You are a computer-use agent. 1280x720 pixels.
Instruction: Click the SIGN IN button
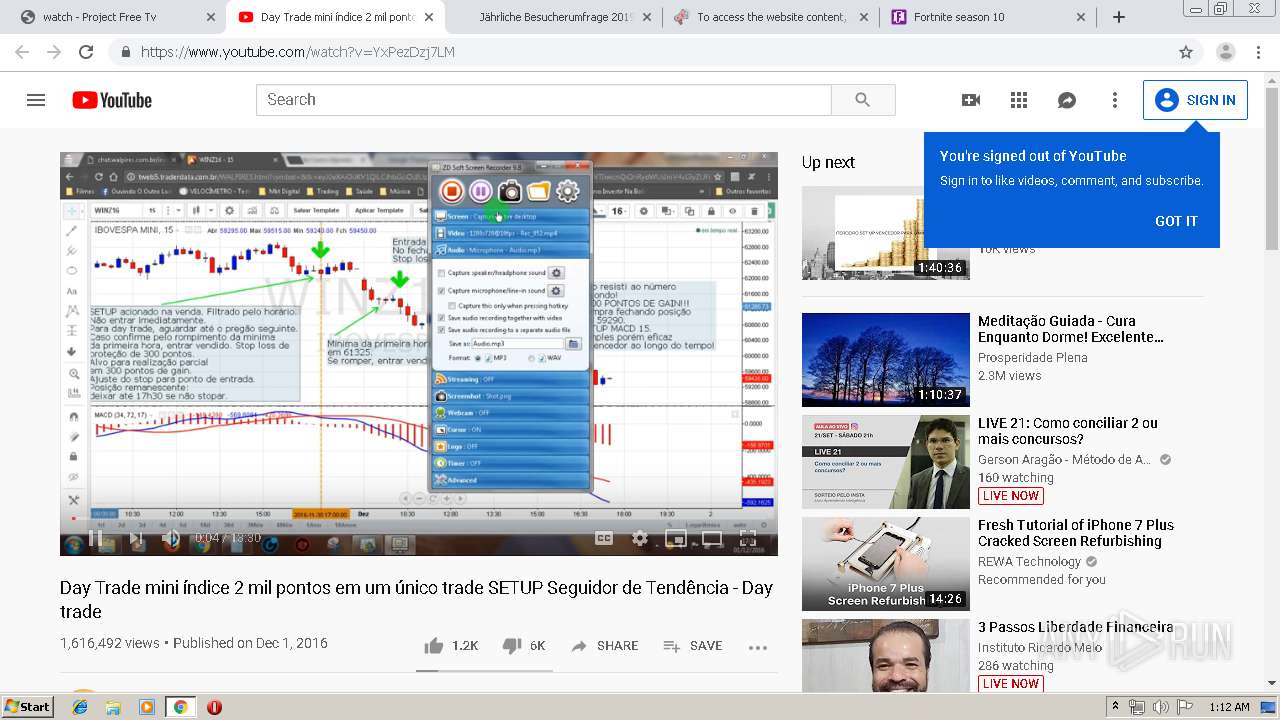[1195, 100]
